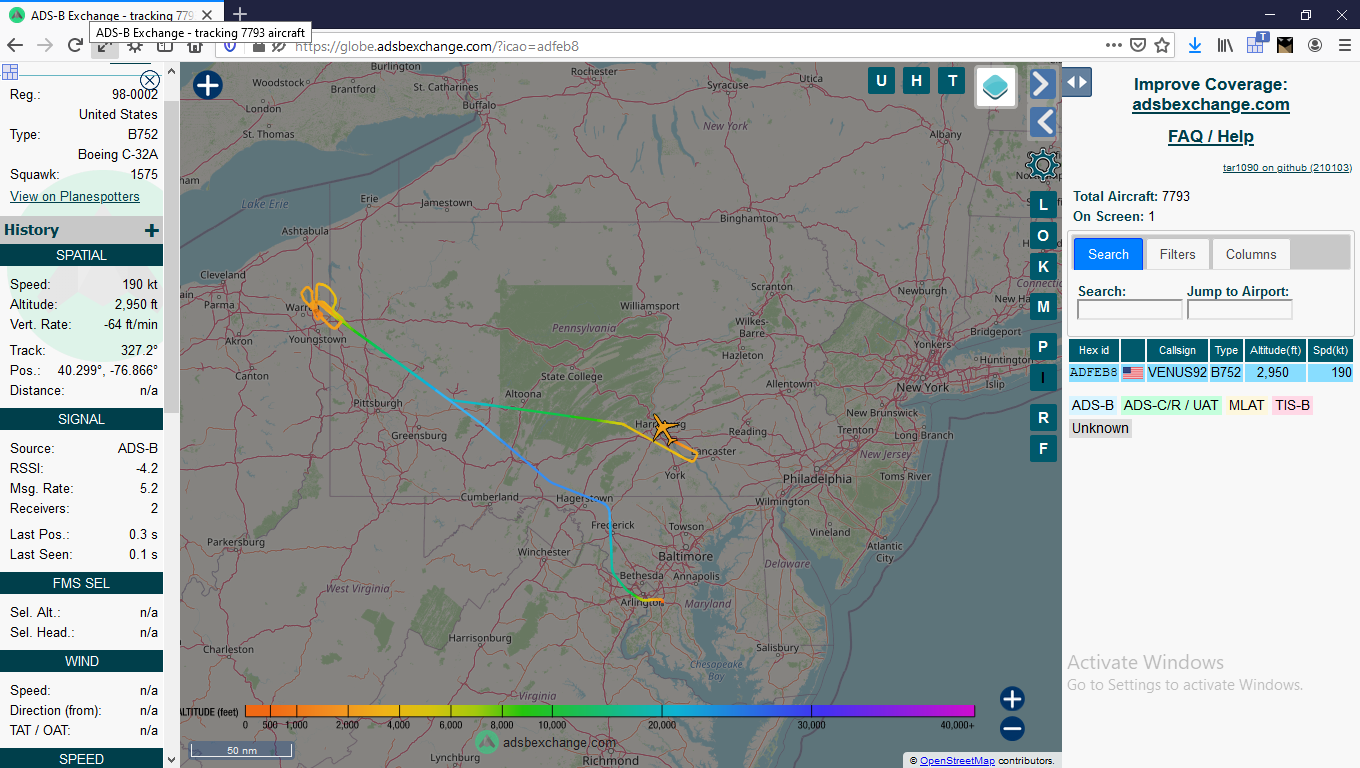Toggle the P map option button
Screen dimensions: 1360x768
click(1043, 347)
